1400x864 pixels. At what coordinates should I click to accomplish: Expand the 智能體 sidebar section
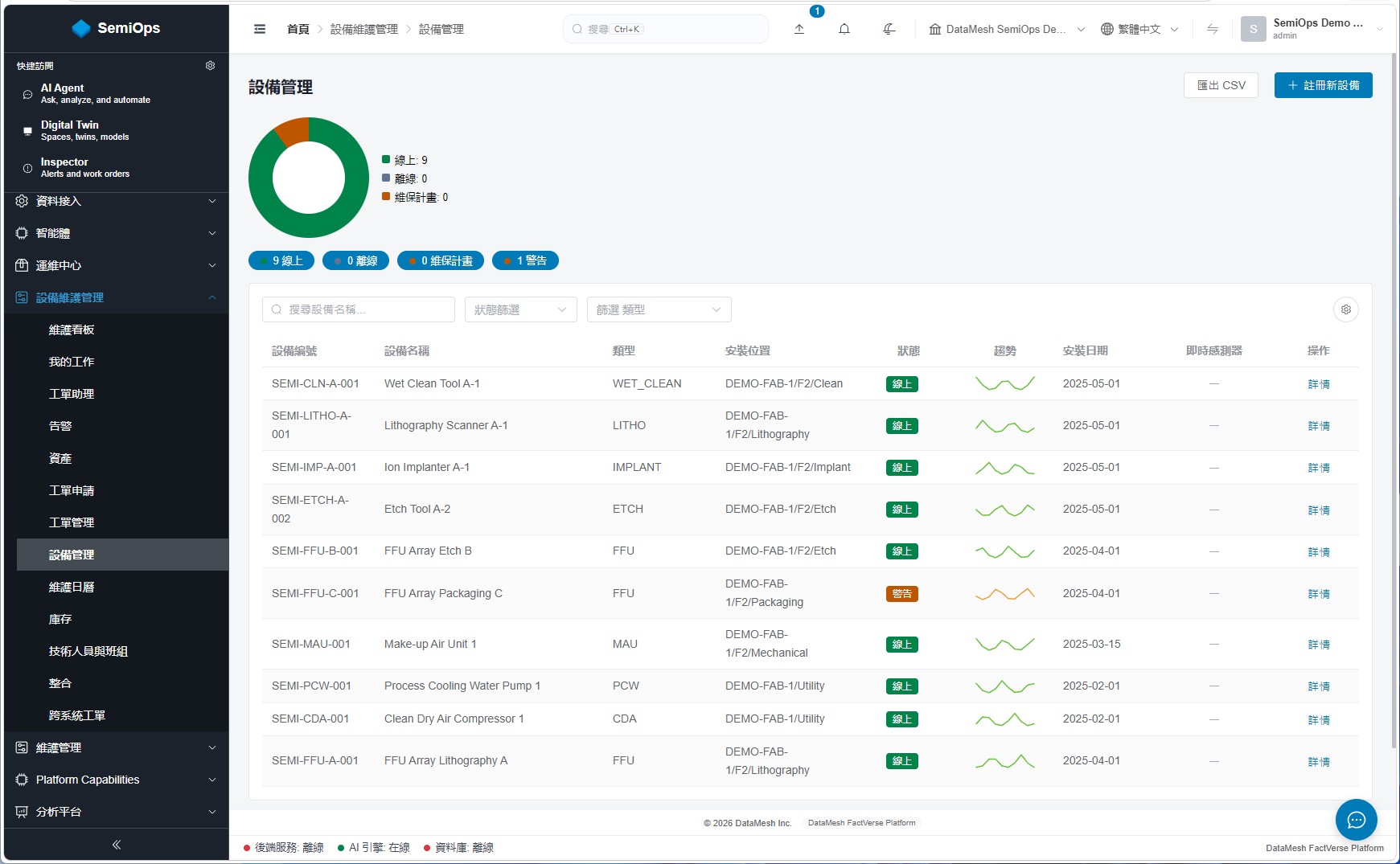[117, 233]
